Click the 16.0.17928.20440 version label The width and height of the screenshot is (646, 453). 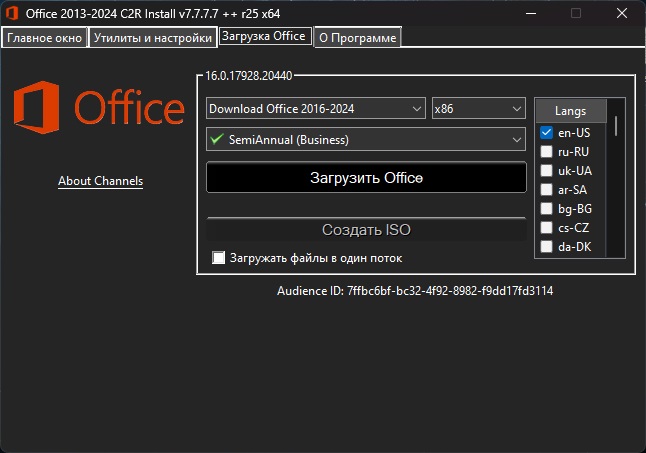click(248, 76)
